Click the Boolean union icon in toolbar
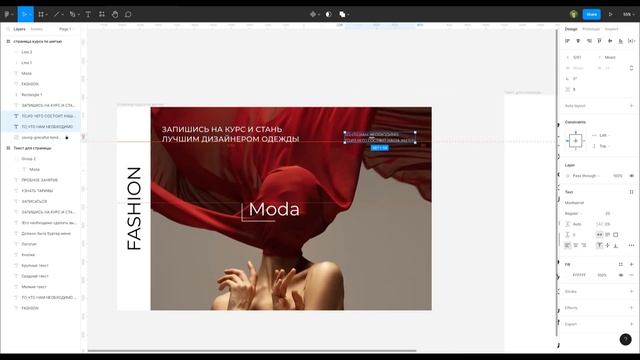640x360 pixels. 342,14
